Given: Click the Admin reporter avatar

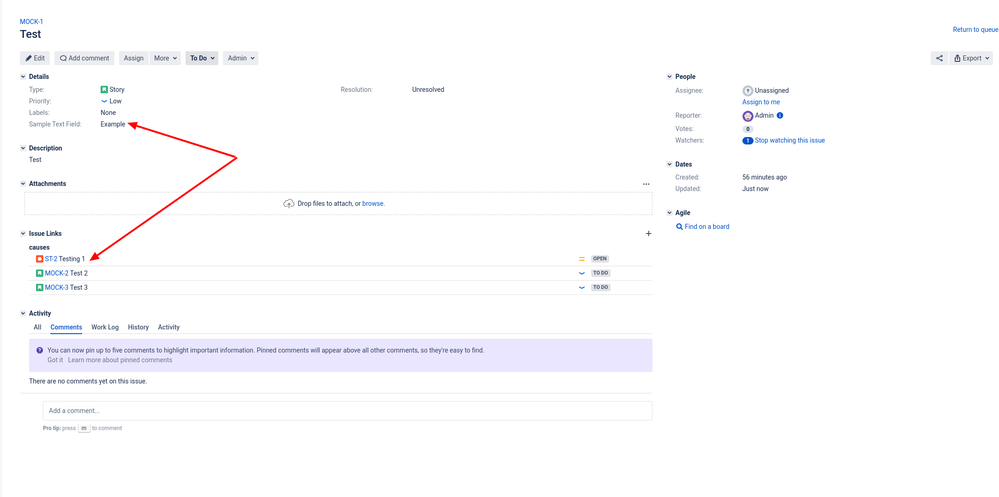Looking at the screenshot, I should 747,116.
